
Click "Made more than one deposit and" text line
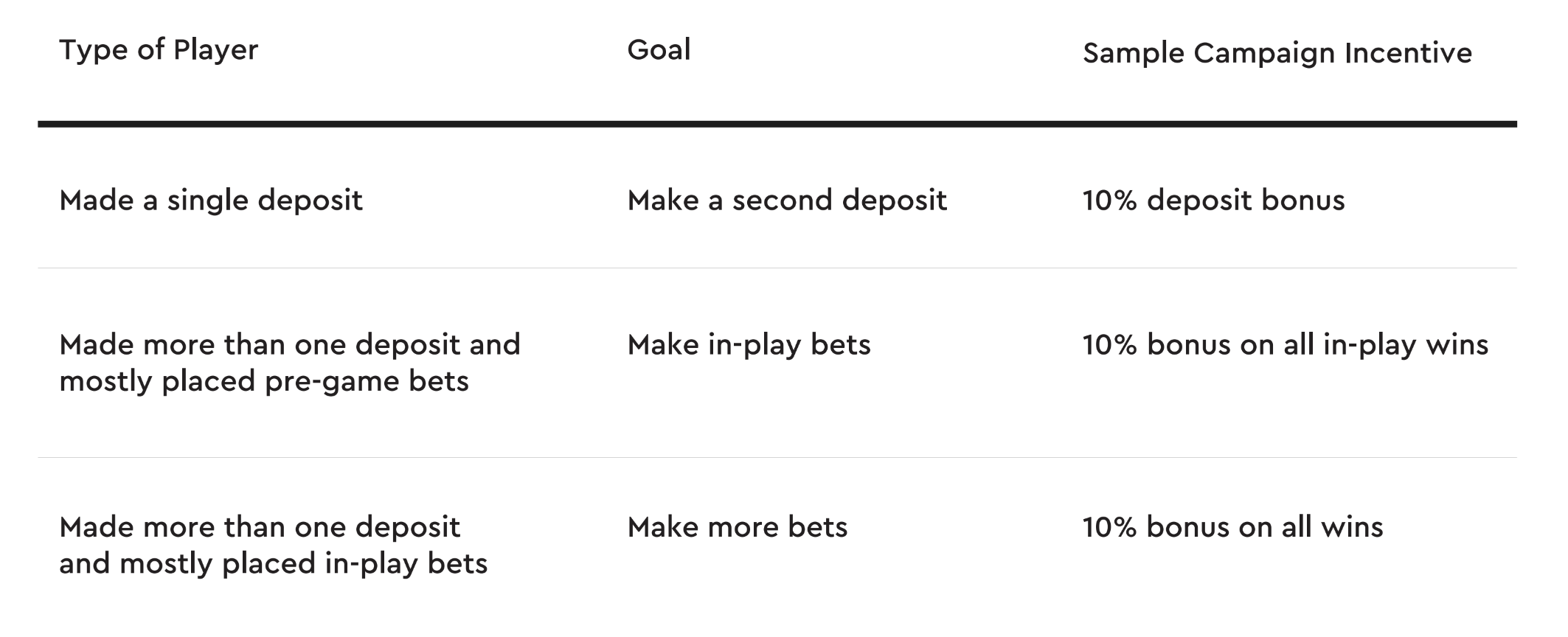pyautogui.click(x=290, y=345)
